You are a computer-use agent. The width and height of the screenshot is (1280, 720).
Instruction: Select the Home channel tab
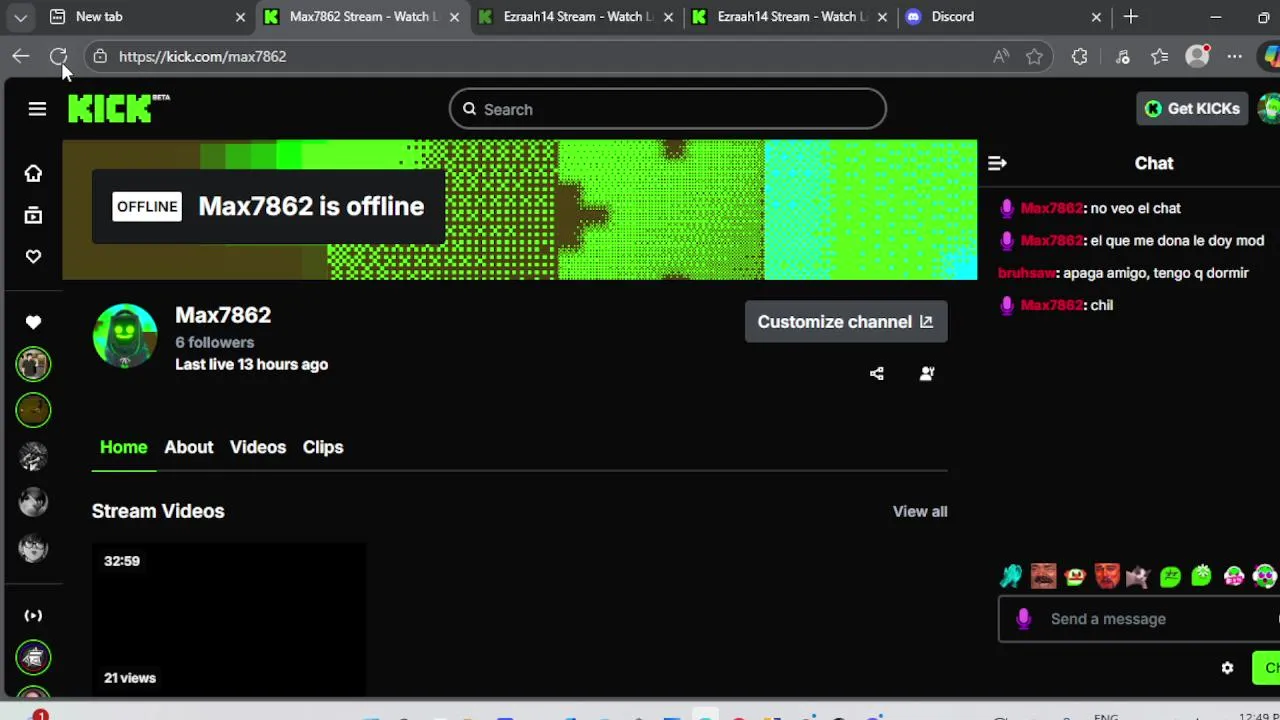[x=124, y=447]
